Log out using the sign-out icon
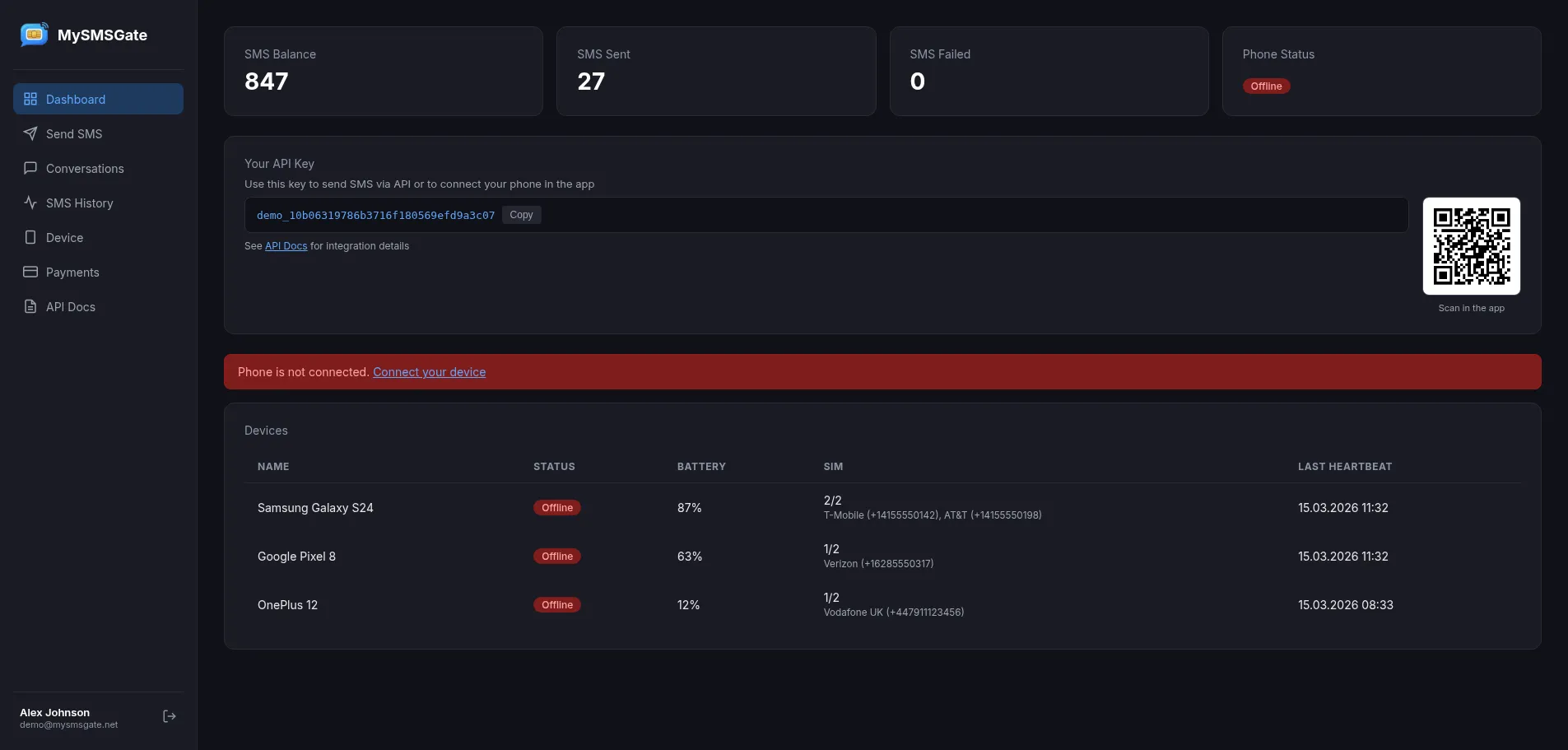This screenshot has height=750, width=1568. coord(170,716)
